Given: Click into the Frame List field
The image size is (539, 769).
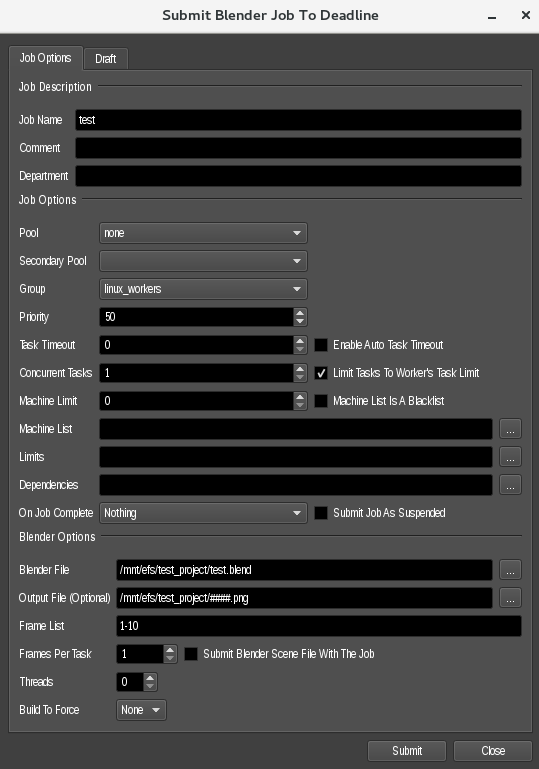Looking at the screenshot, I should point(319,626).
